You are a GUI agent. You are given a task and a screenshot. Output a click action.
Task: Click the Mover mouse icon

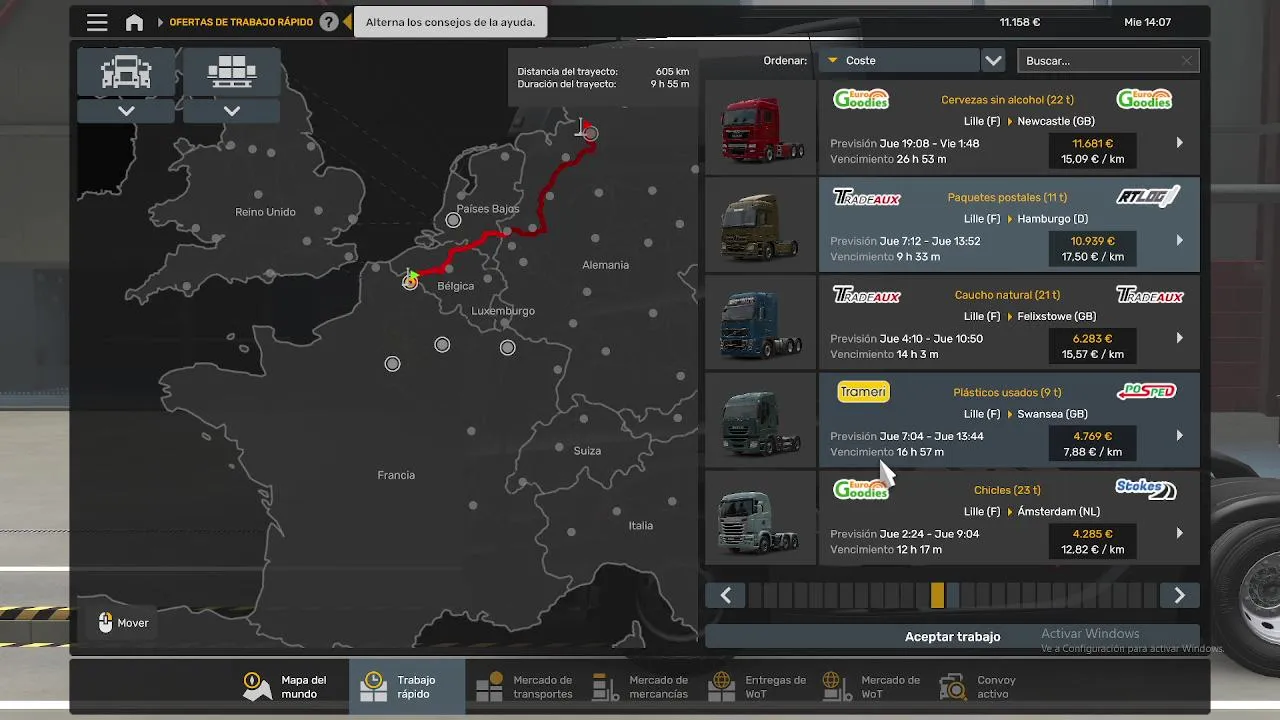click(105, 623)
